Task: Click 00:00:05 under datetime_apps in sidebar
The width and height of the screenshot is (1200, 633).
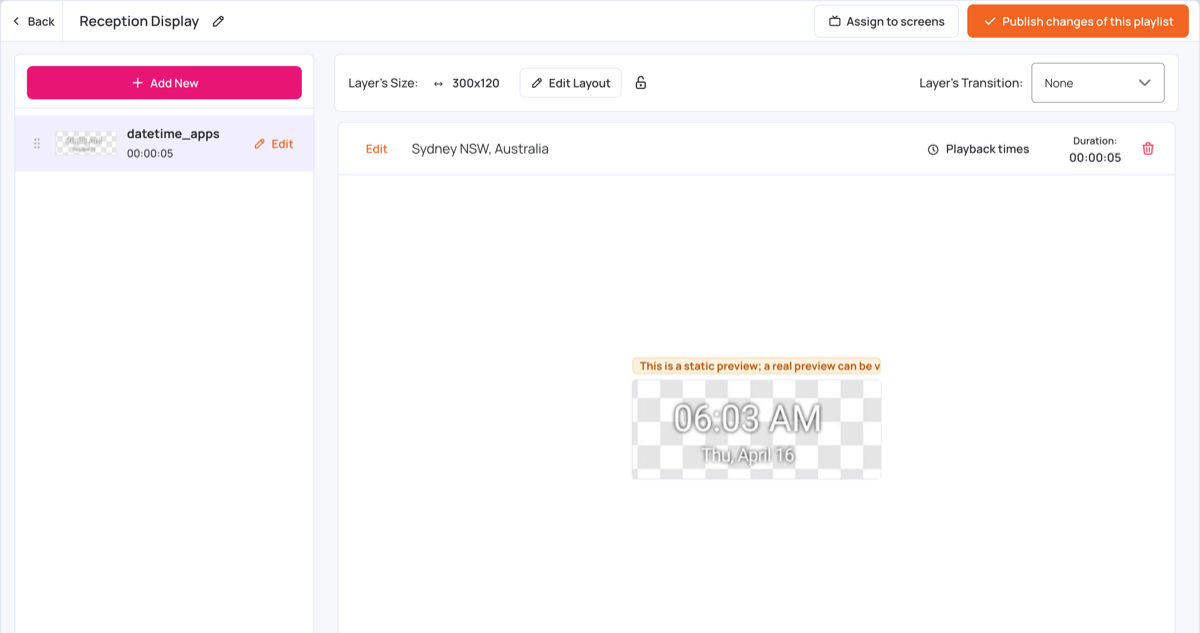Action: [x=150, y=154]
